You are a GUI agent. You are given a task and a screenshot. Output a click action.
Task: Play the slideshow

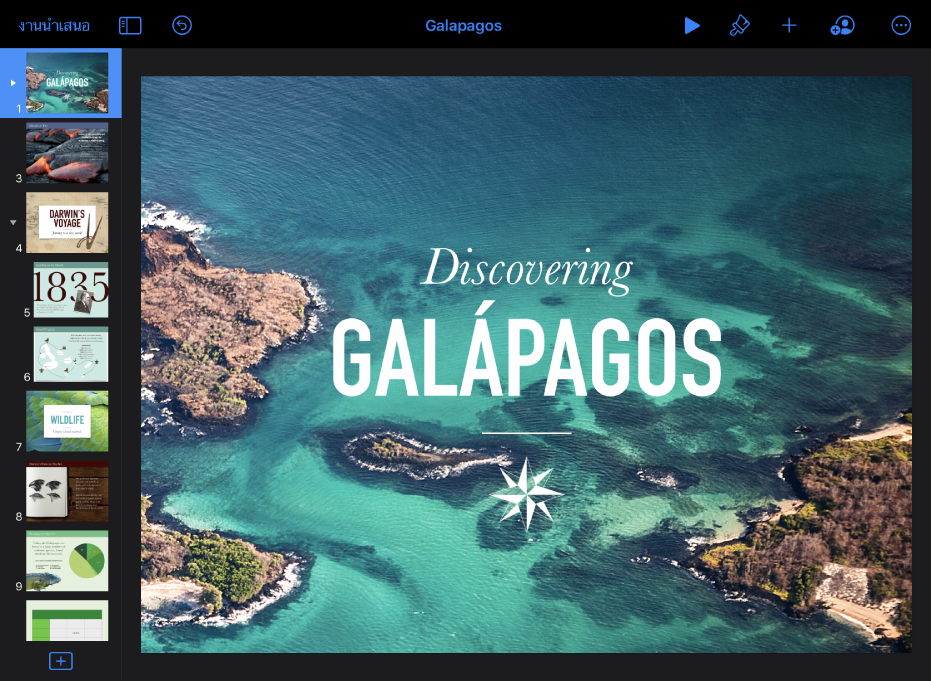pyautogui.click(x=692, y=26)
